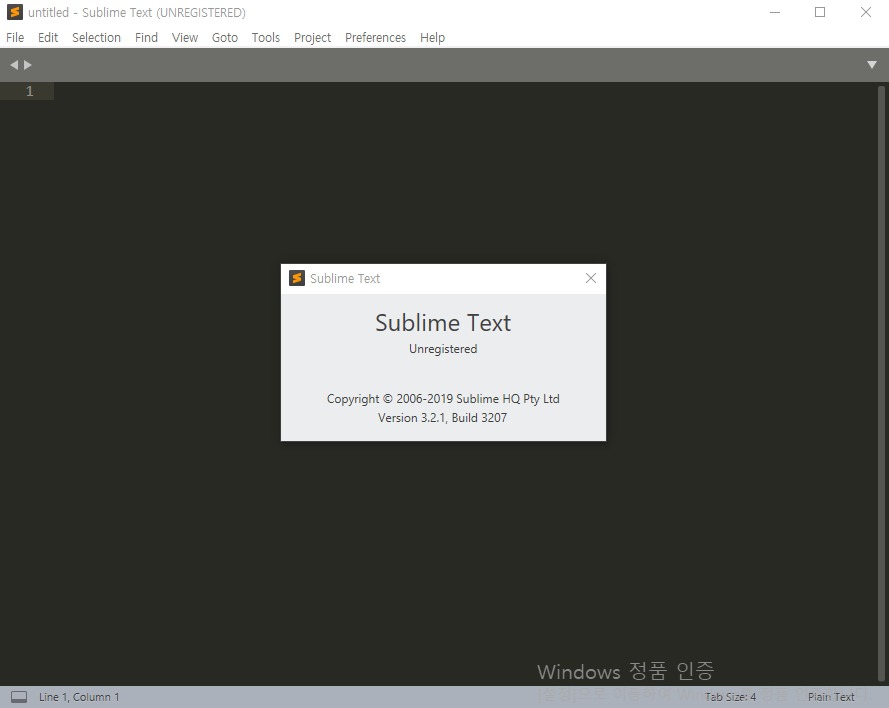Maximize the Sublime Text window
Screen dimensions: 889x708
coord(820,12)
